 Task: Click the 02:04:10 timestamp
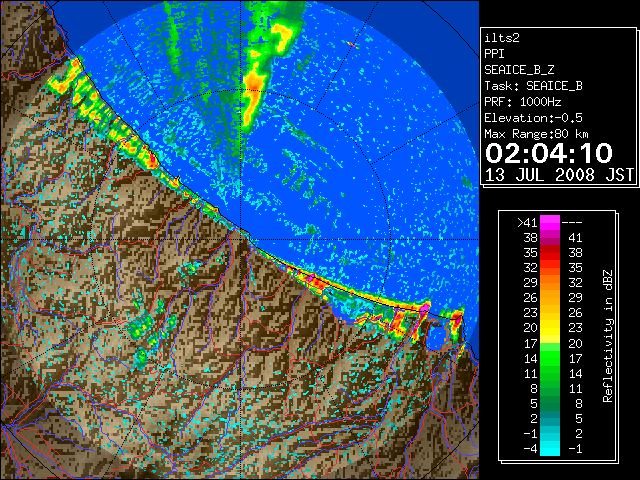(549, 153)
